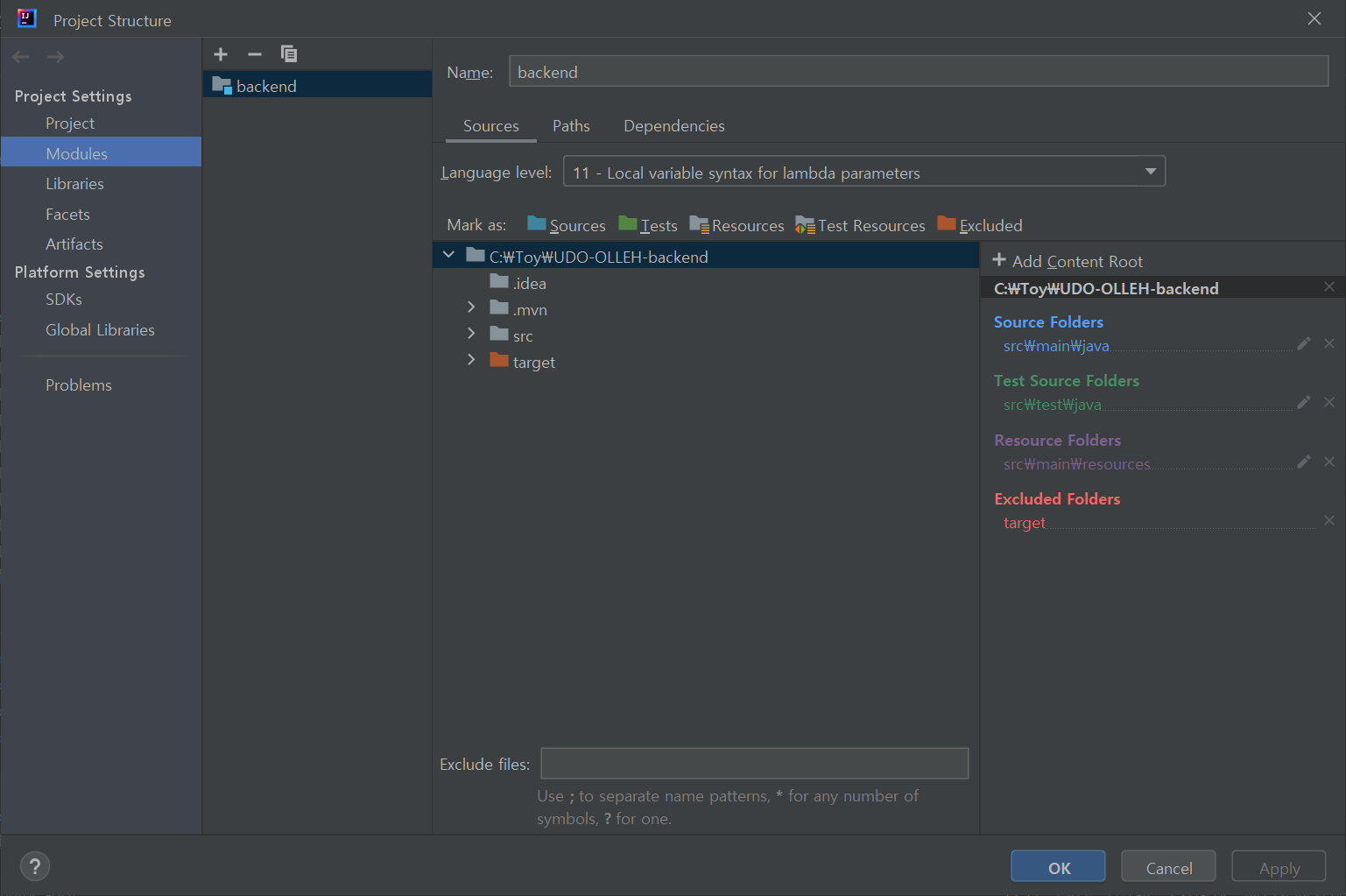Click the copy module icon

(288, 53)
